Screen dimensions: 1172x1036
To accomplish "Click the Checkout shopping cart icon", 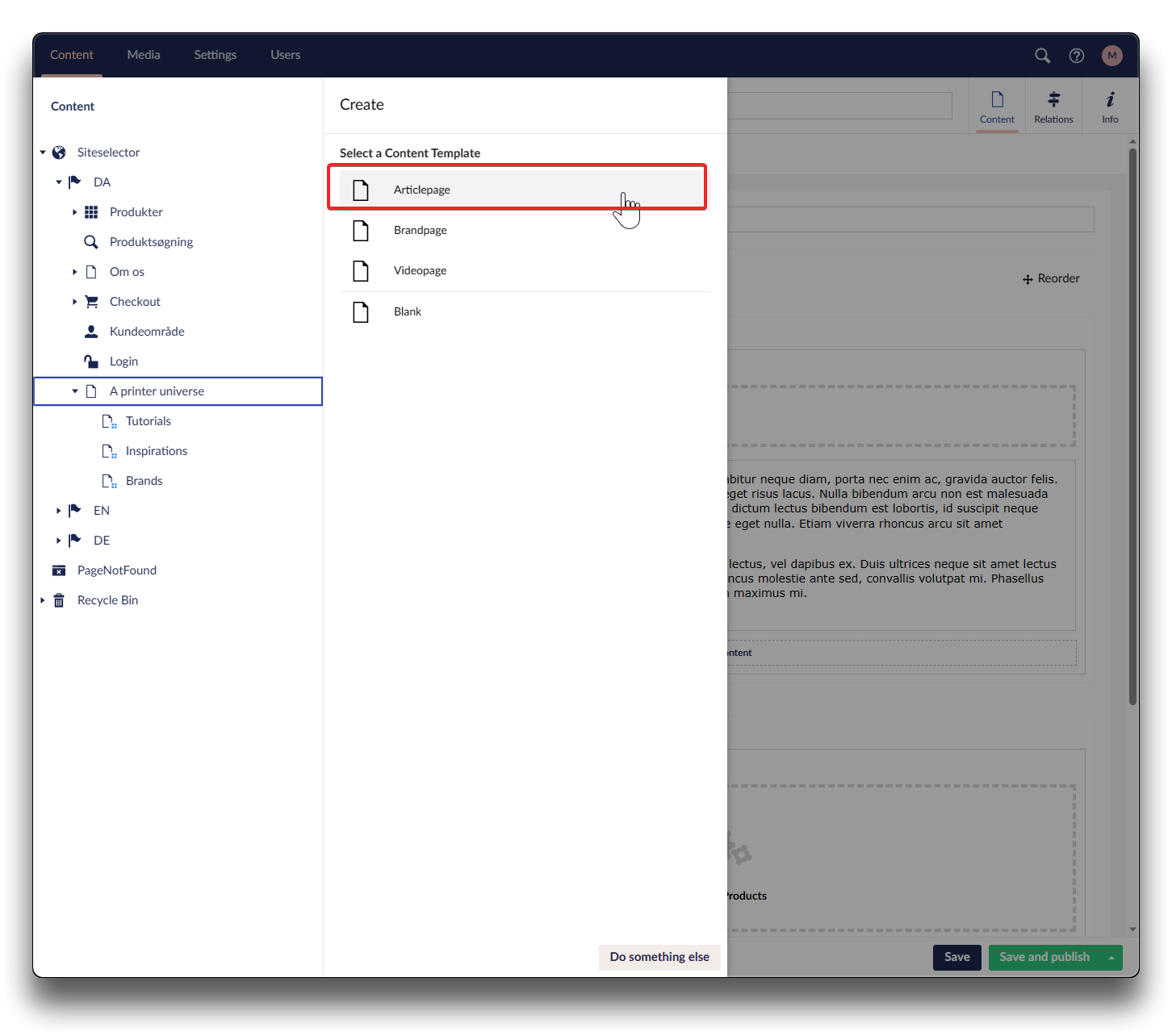I will [91, 302].
